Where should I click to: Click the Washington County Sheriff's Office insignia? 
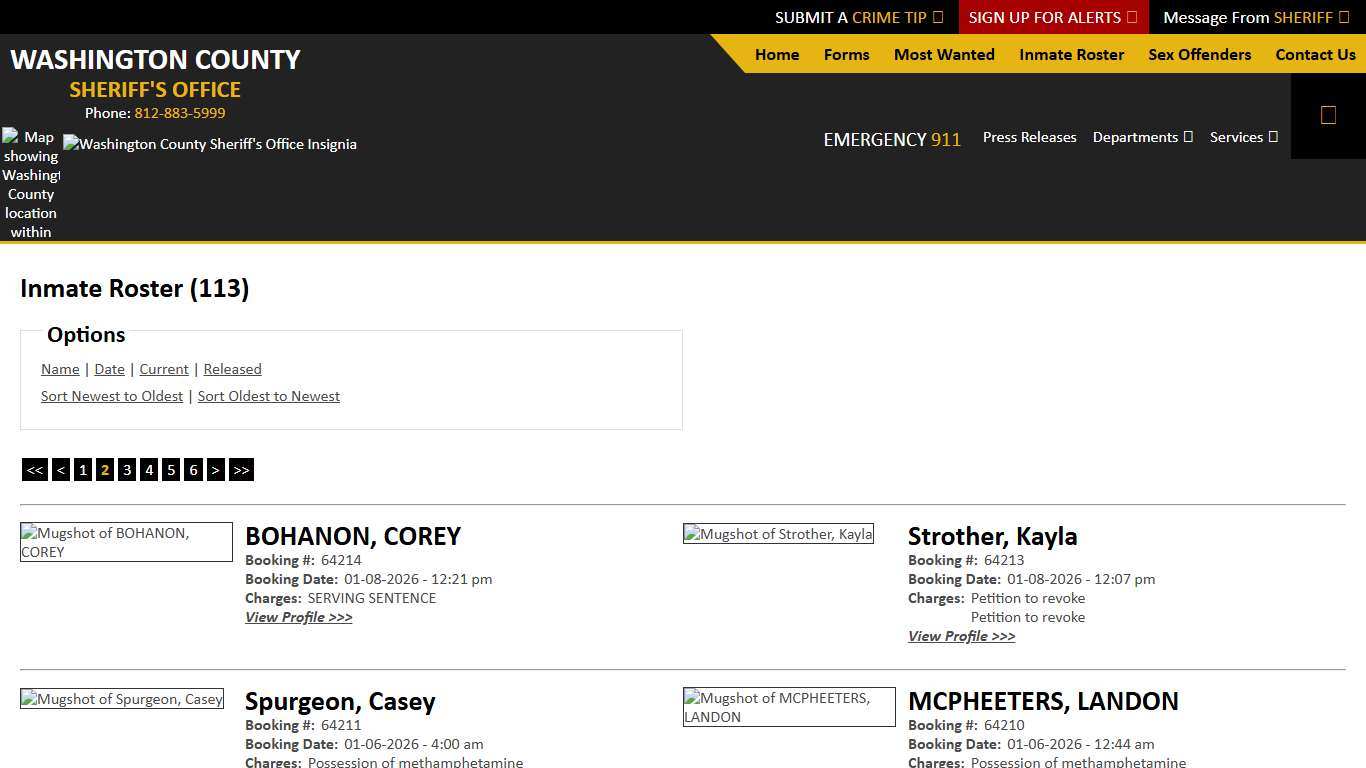tap(210, 144)
